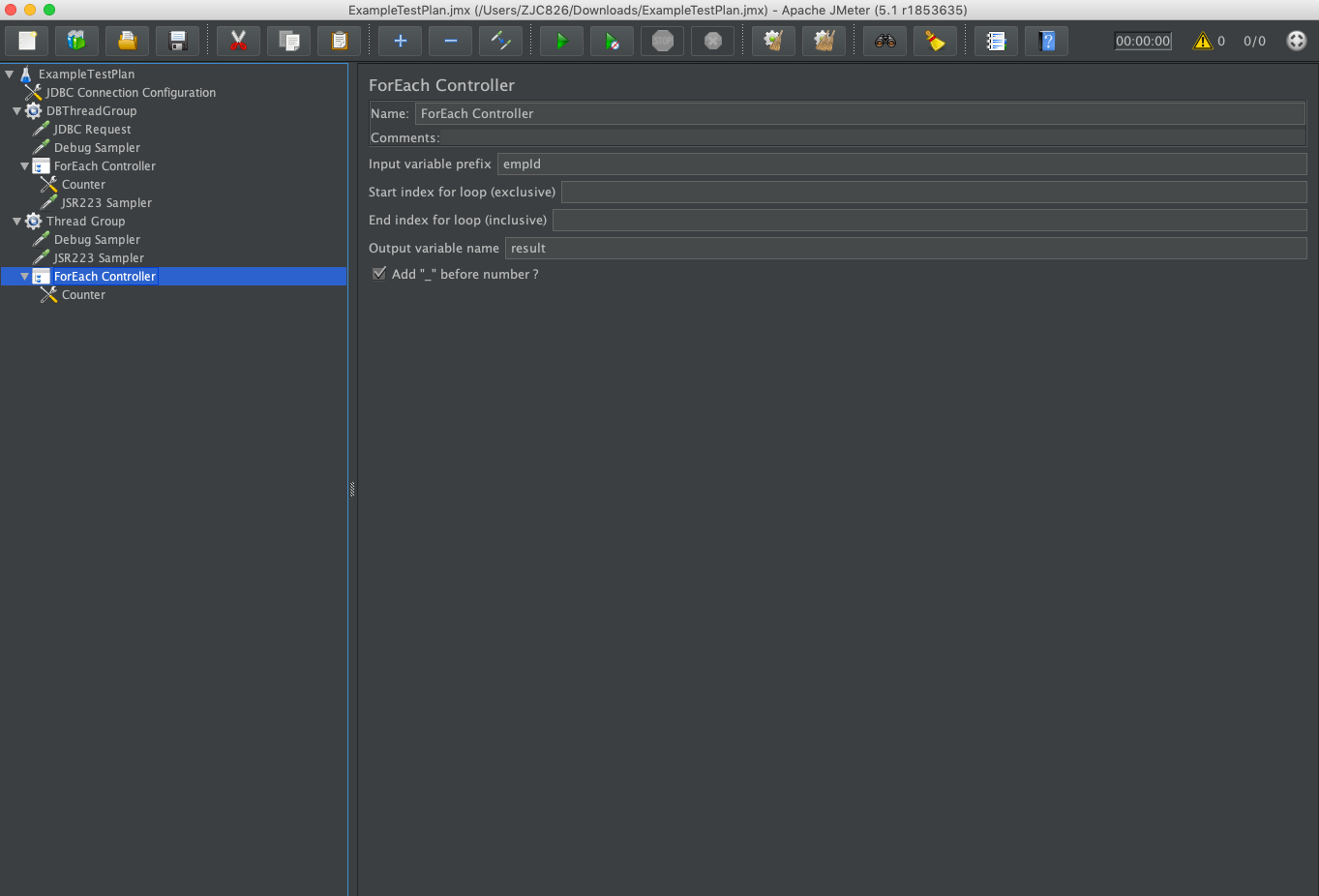The width and height of the screenshot is (1319, 896).
Task: Click the Paste clipboard icon
Action: [x=339, y=41]
